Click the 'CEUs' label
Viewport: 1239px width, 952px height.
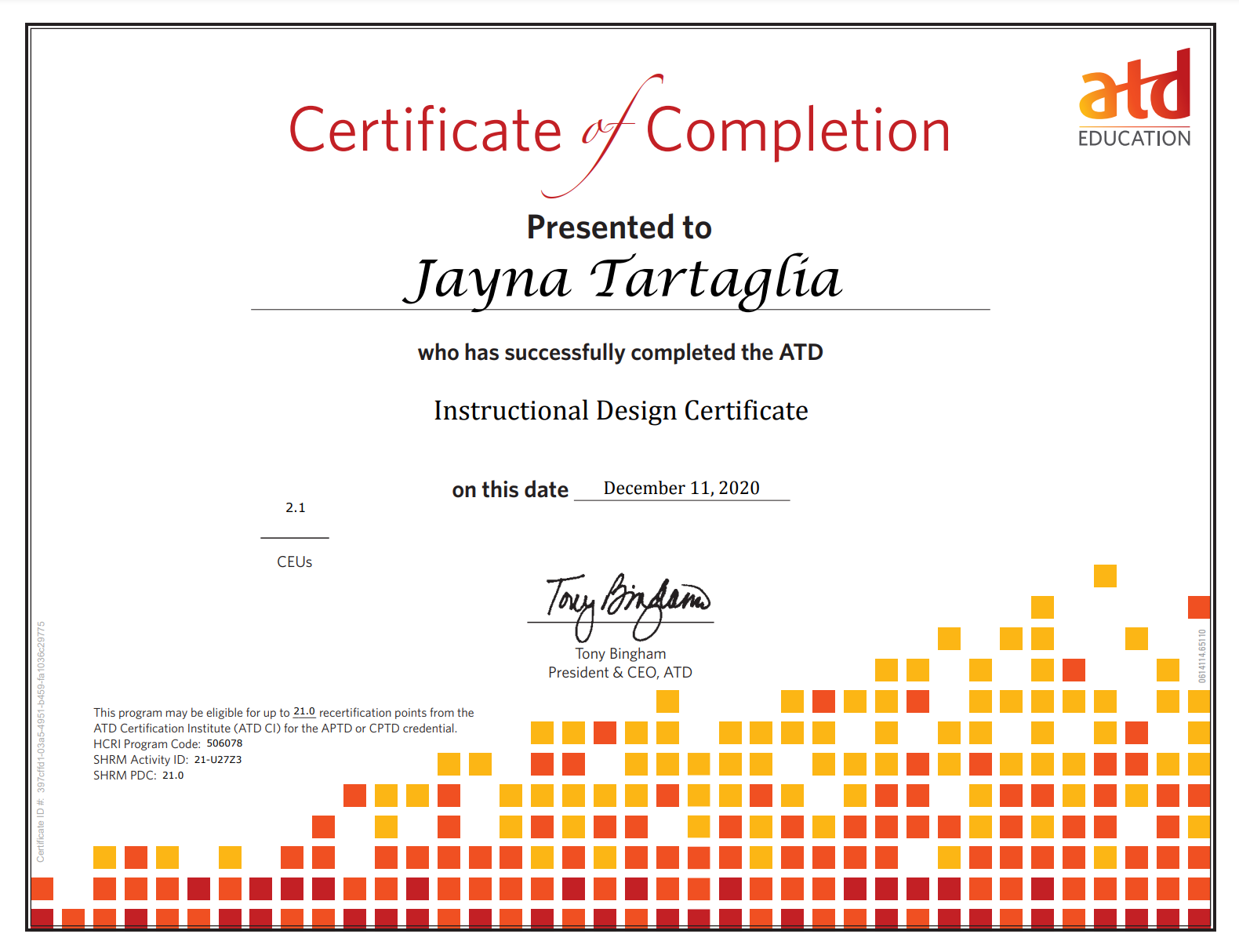pos(295,562)
